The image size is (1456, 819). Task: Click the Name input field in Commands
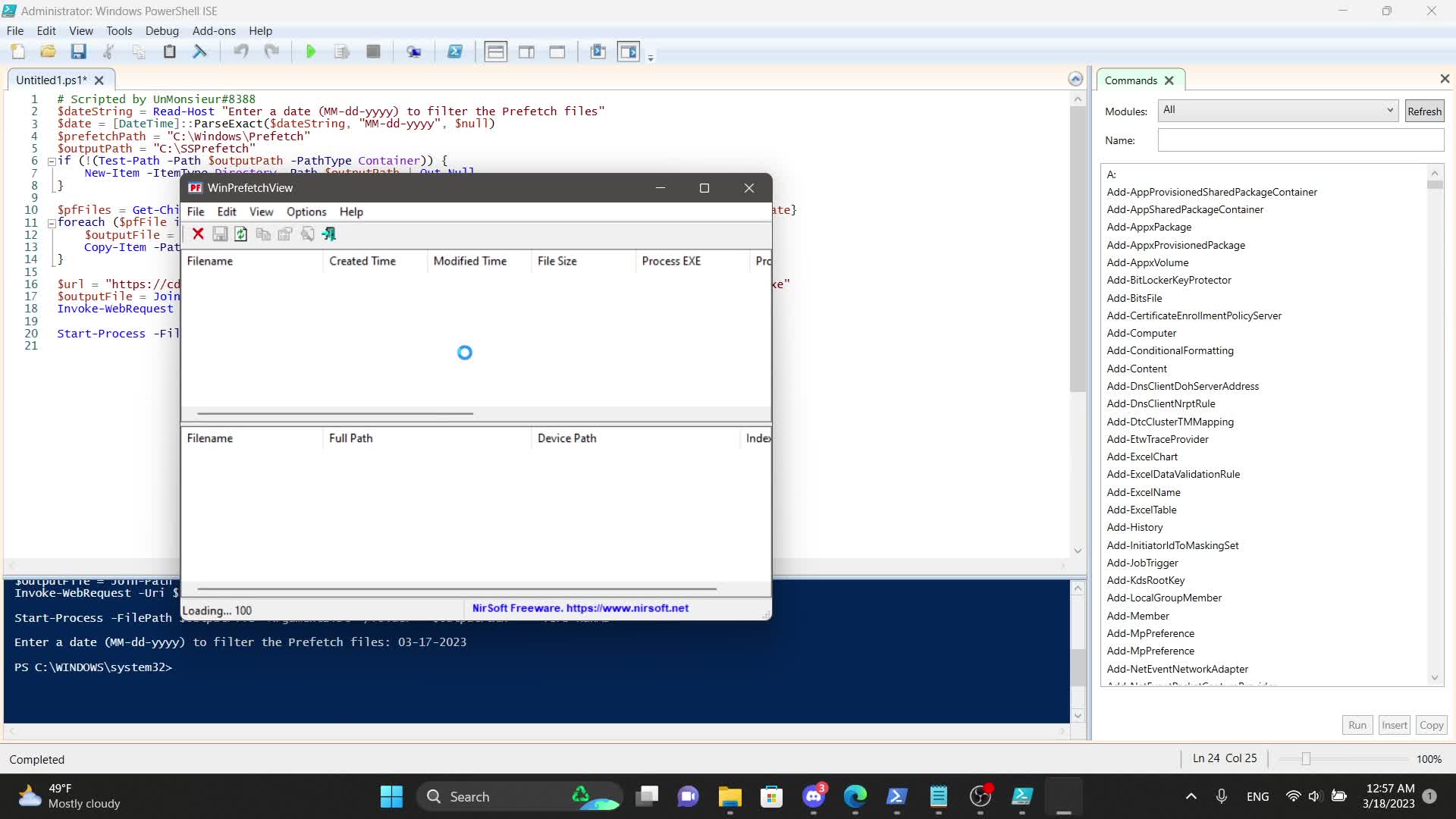click(x=1301, y=140)
